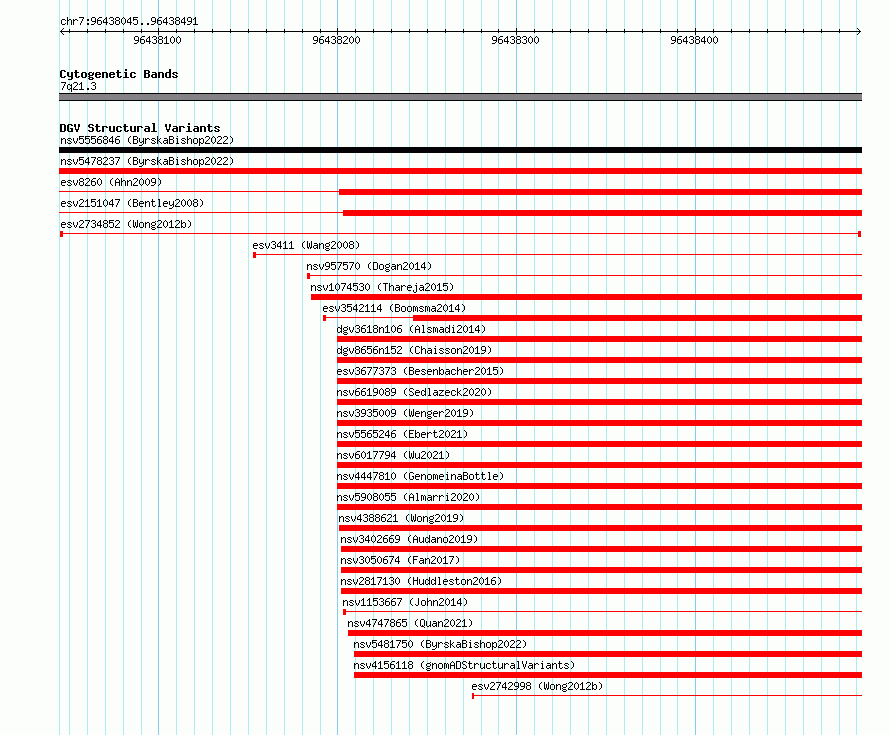Open variant esv2734852 (Wong2012b)
This screenshot has height=735, width=890.
coord(126,224)
